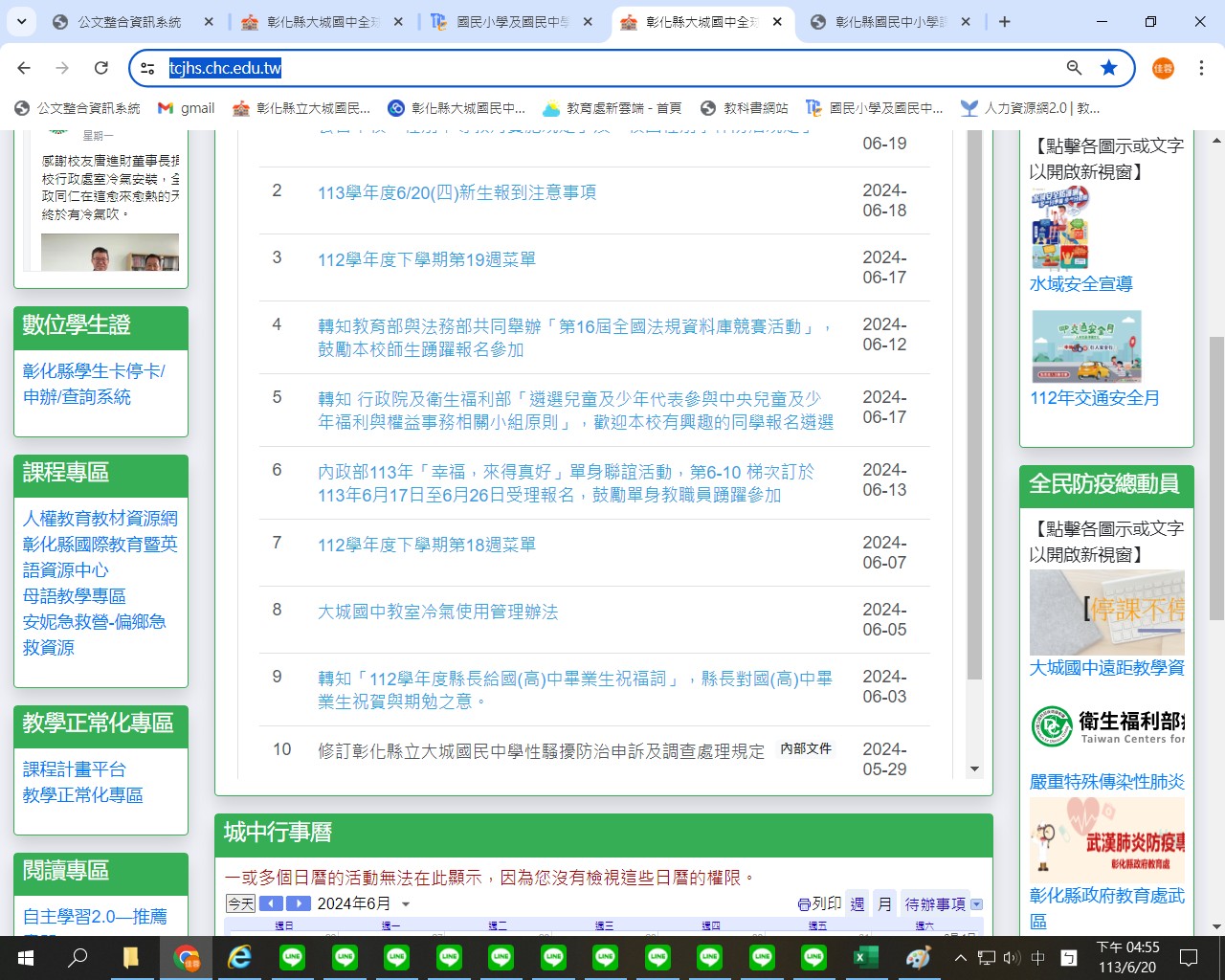Click the magnifier search icon in address bar
This screenshot has height=980, width=1225.
click(x=1073, y=68)
